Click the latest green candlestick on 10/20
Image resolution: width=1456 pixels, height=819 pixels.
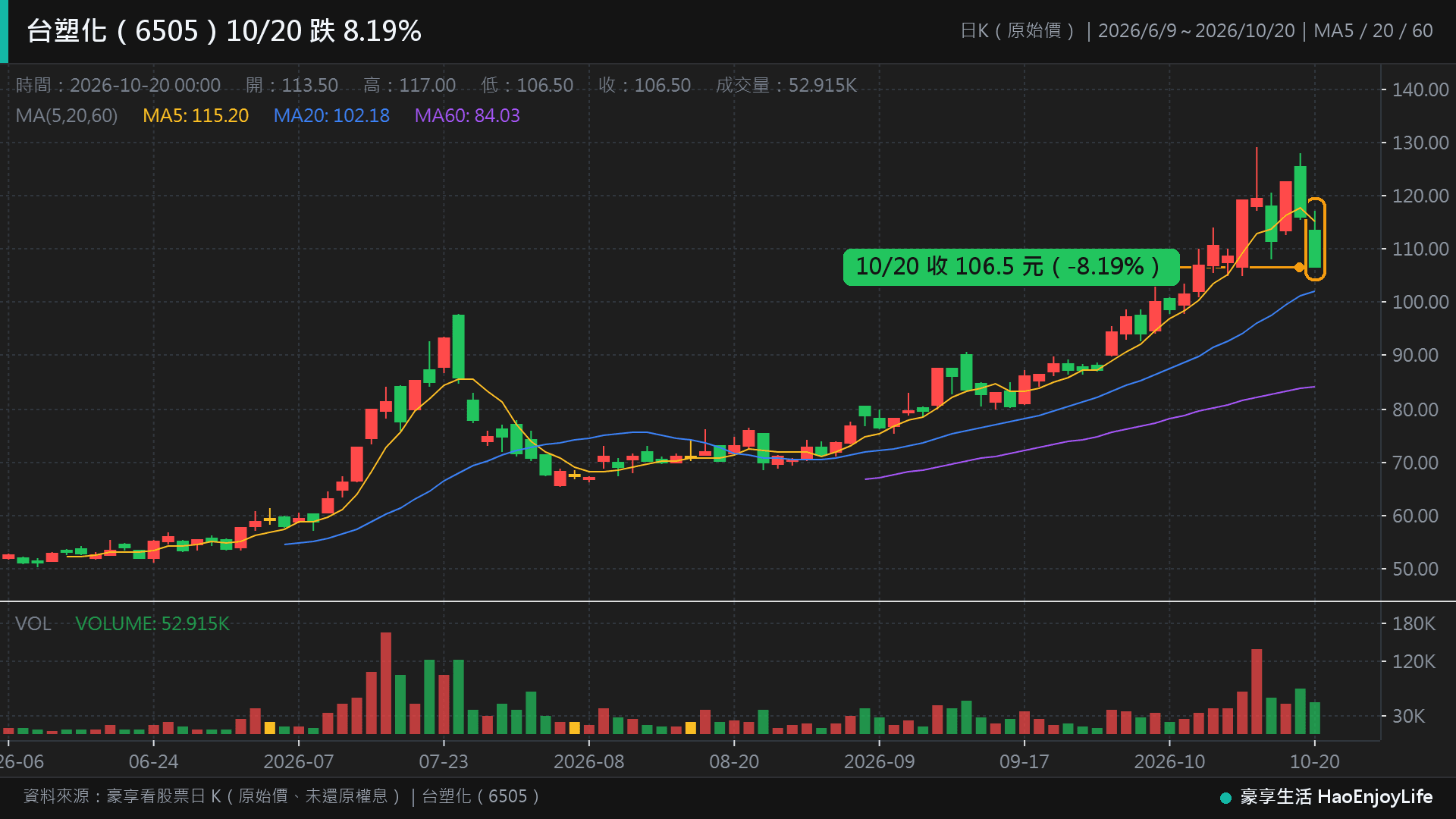click(1315, 248)
